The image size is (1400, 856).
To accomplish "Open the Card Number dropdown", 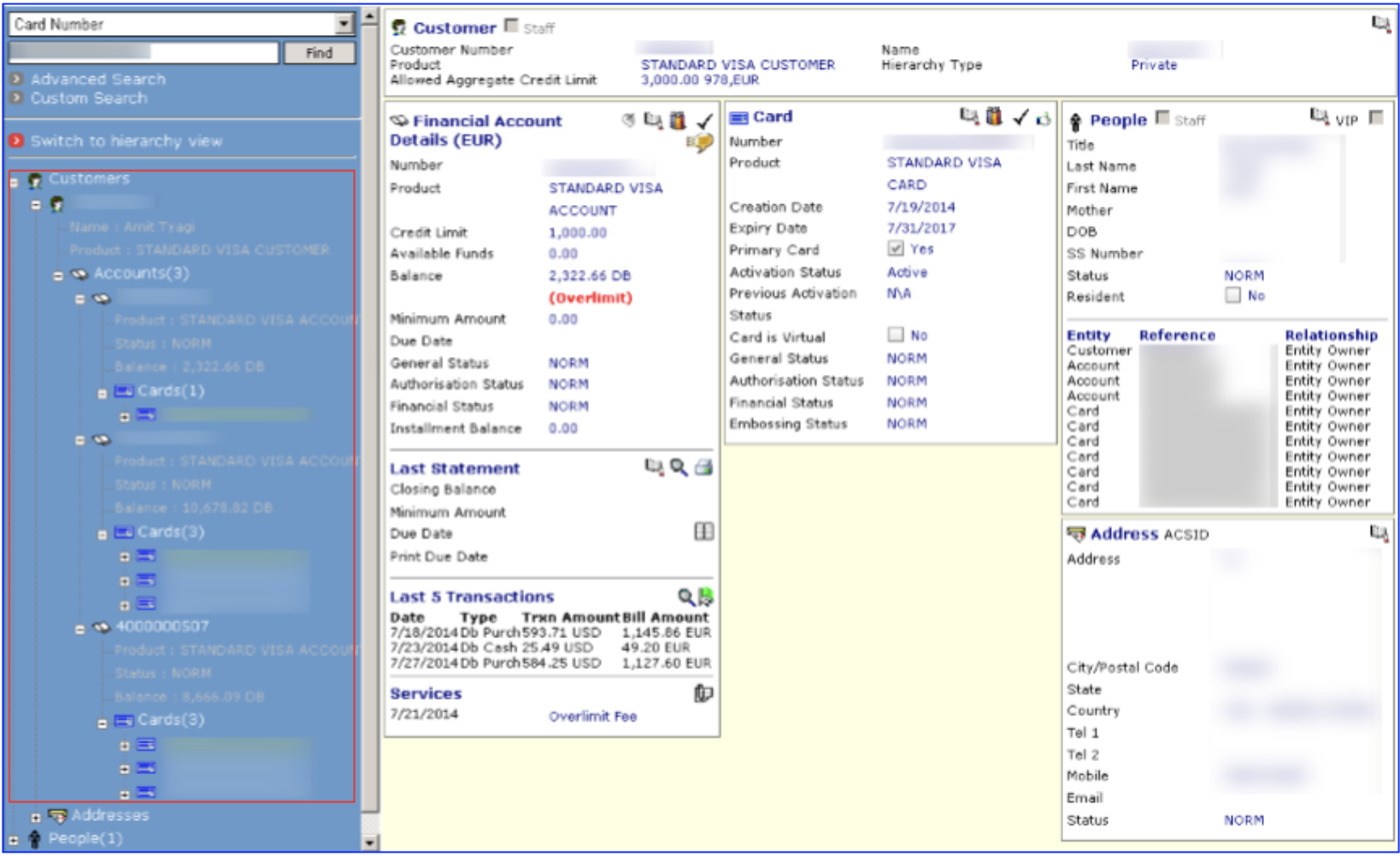I will pos(344,24).
